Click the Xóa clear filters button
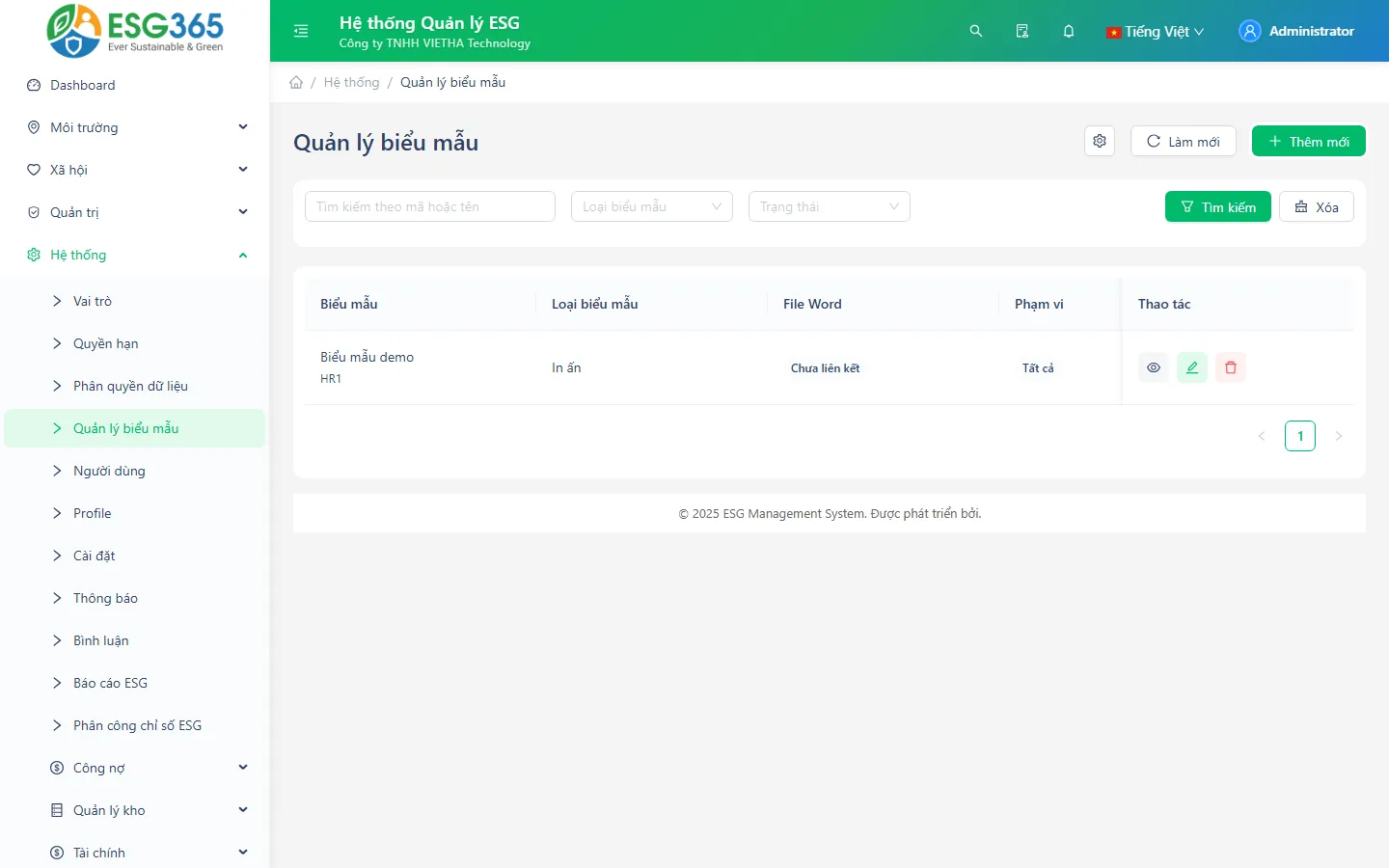The width and height of the screenshot is (1389, 868). tap(1317, 206)
